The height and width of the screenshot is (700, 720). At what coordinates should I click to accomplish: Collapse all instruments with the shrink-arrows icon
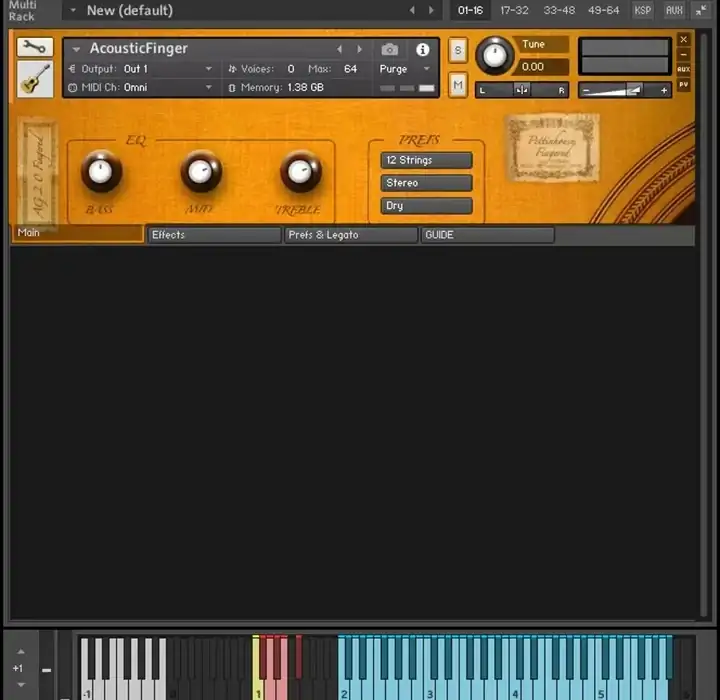(x=701, y=10)
